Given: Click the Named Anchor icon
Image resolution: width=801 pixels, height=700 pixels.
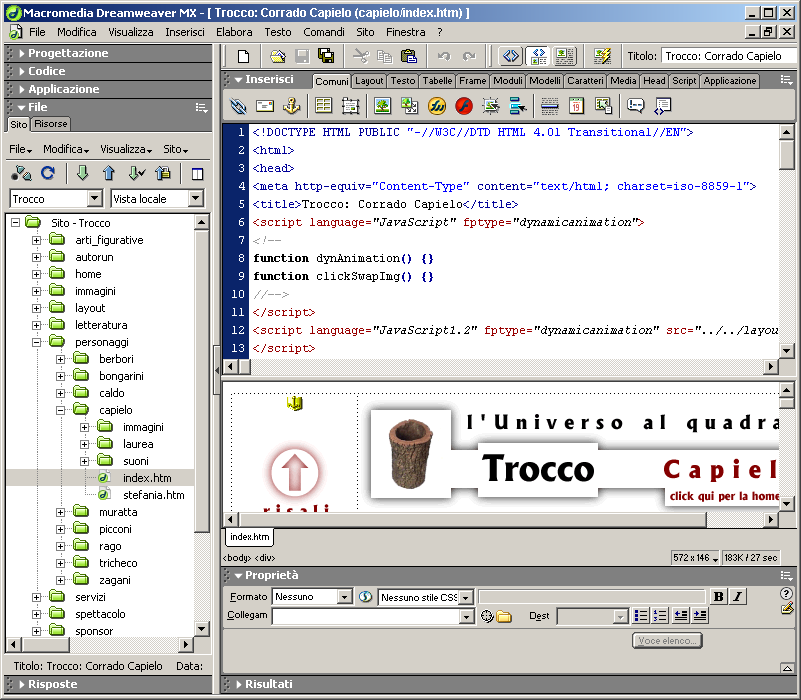Looking at the screenshot, I should [292, 105].
